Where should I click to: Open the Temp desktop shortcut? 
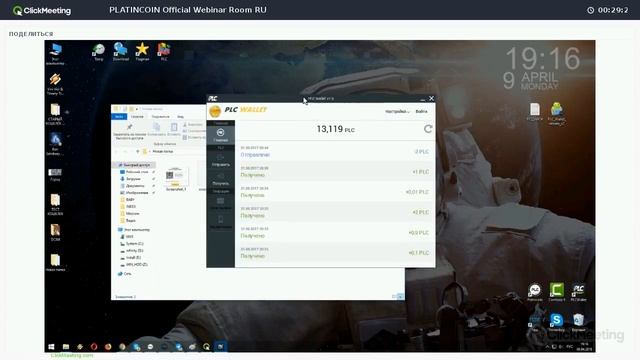point(98,52)
